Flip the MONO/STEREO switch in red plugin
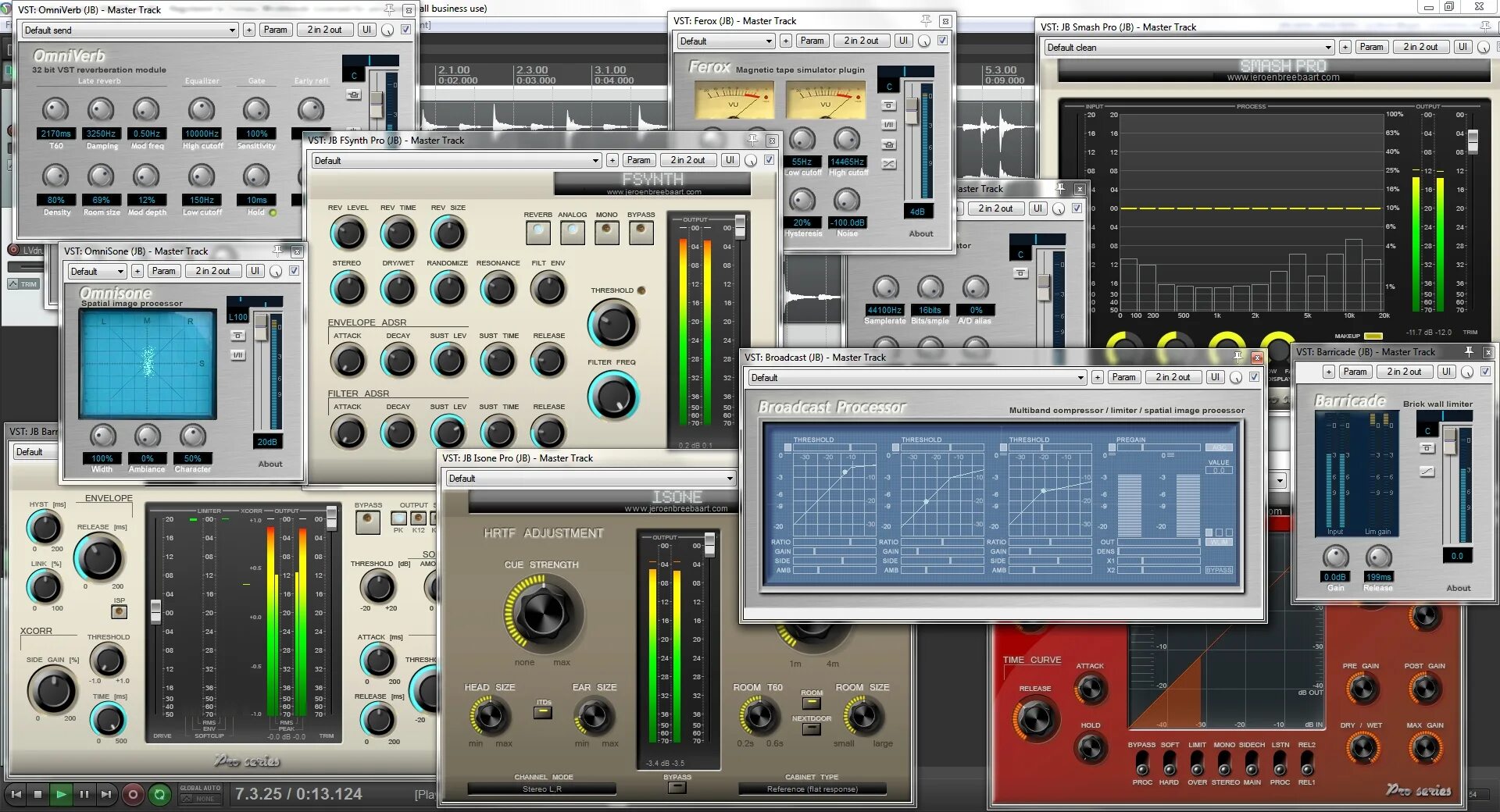 click(1225, 762)
